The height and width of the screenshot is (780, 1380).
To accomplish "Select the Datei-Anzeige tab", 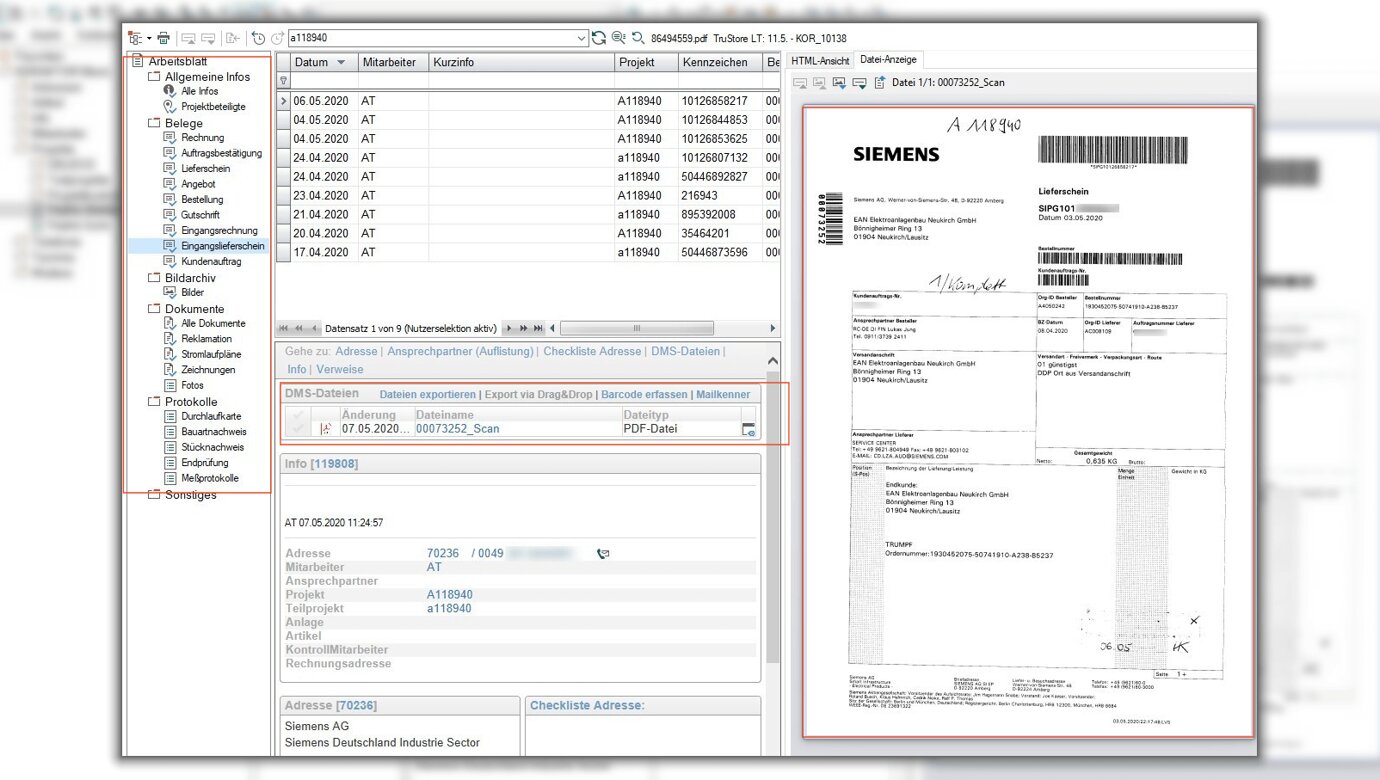I will pos(887,61).
